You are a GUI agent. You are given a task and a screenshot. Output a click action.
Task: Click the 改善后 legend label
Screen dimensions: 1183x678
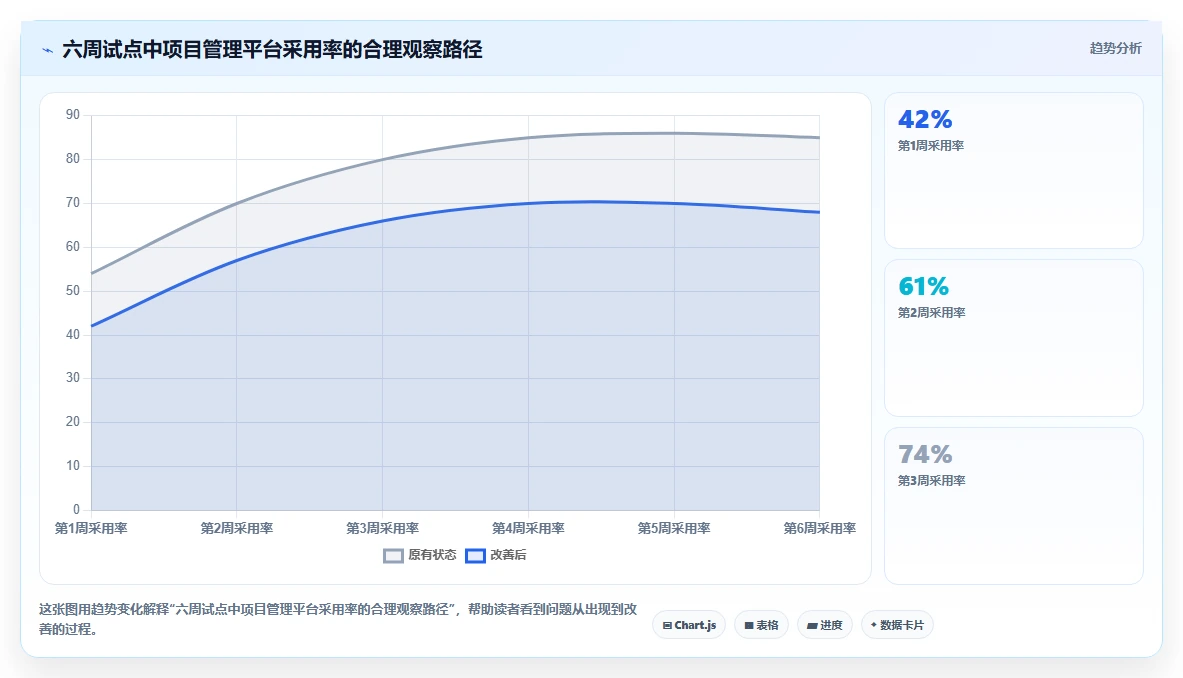click(509, 555)
